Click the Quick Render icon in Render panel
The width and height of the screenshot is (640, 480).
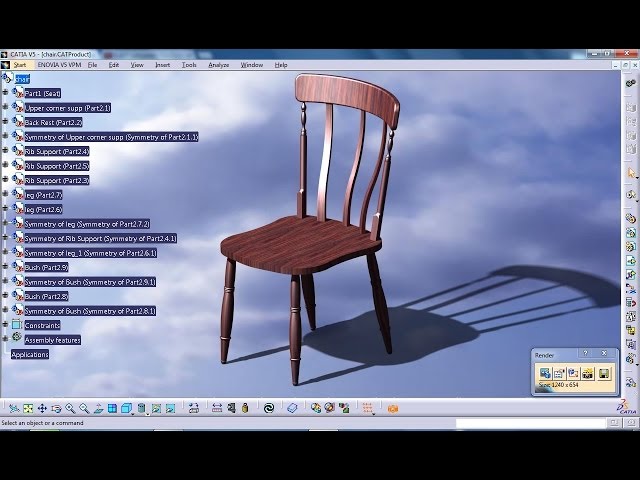point(573,373)
